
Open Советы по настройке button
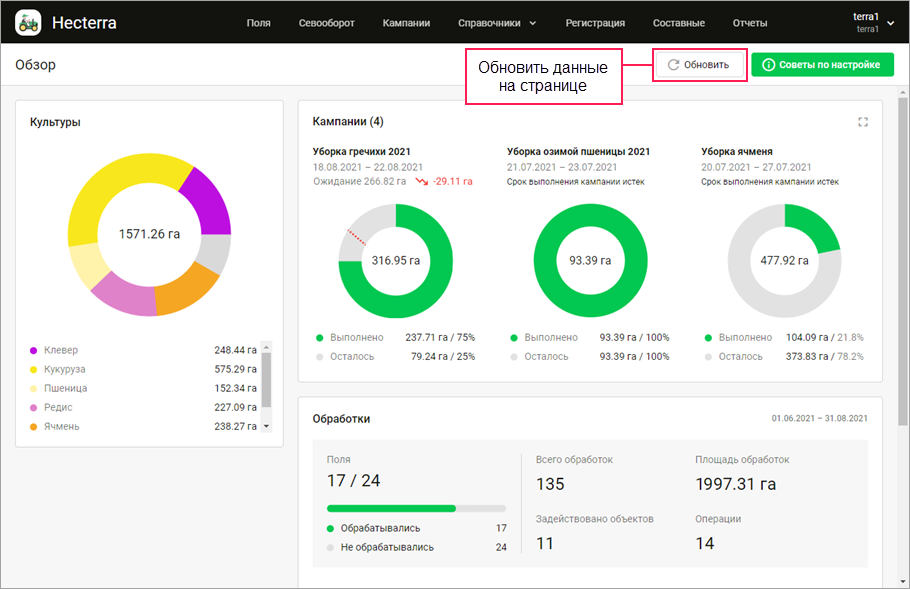pyautogui.click(x=822, y=65)
